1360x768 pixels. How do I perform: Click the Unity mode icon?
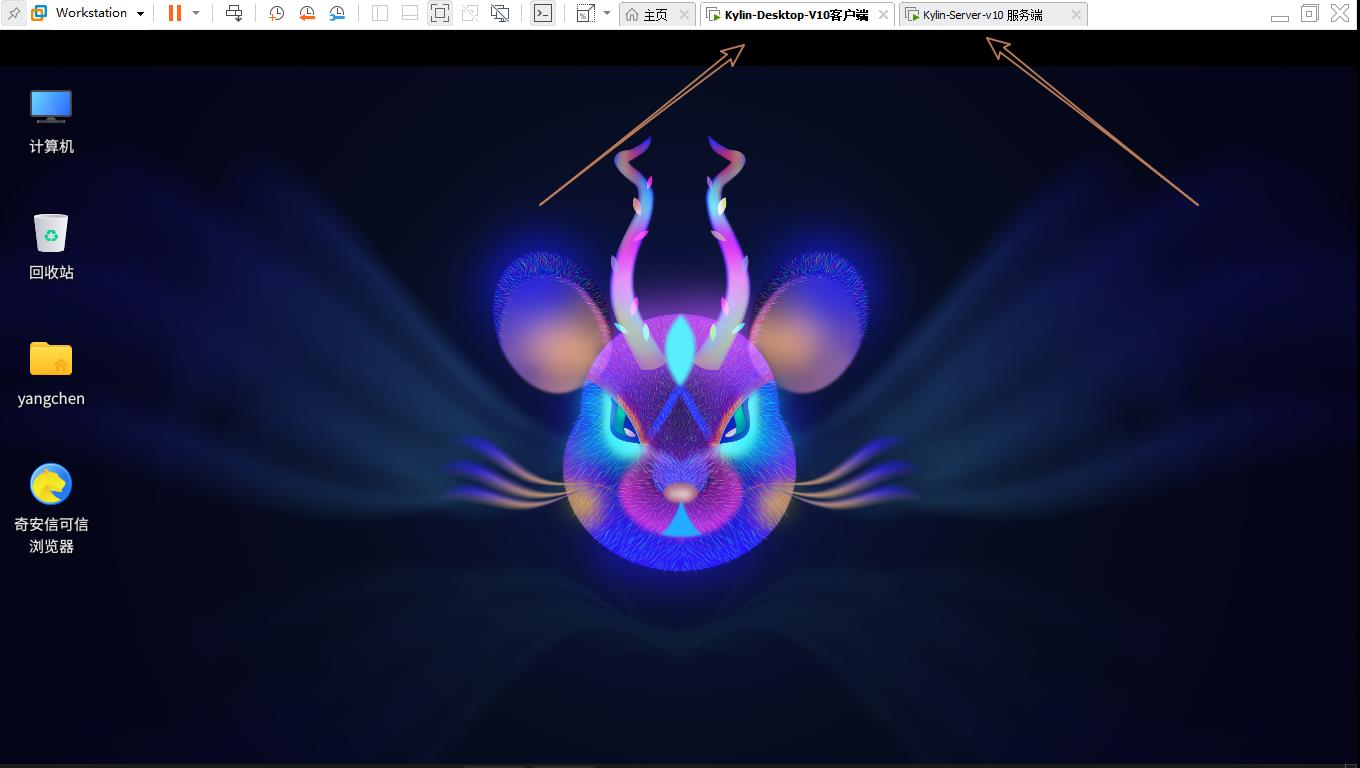pyautogui.click(x=470, y=14)
